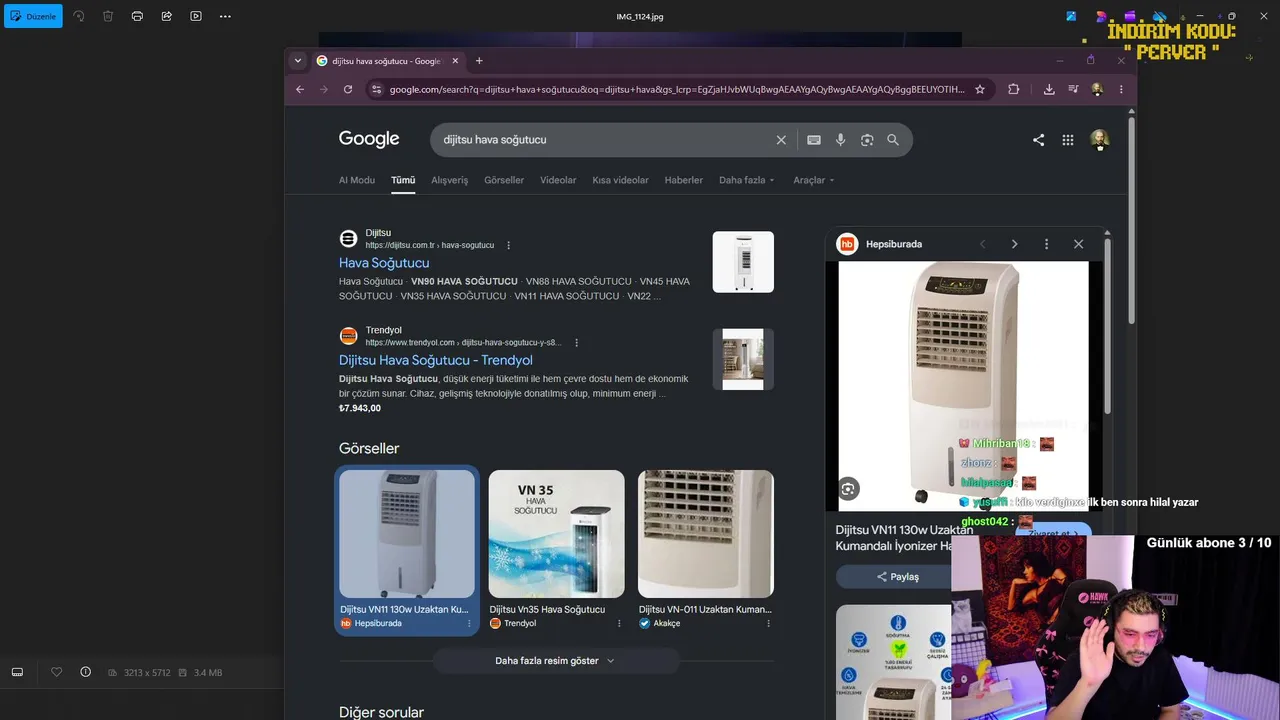
Task: Close the Hepsiburada image panel
Action: [x=1078, y=244]
